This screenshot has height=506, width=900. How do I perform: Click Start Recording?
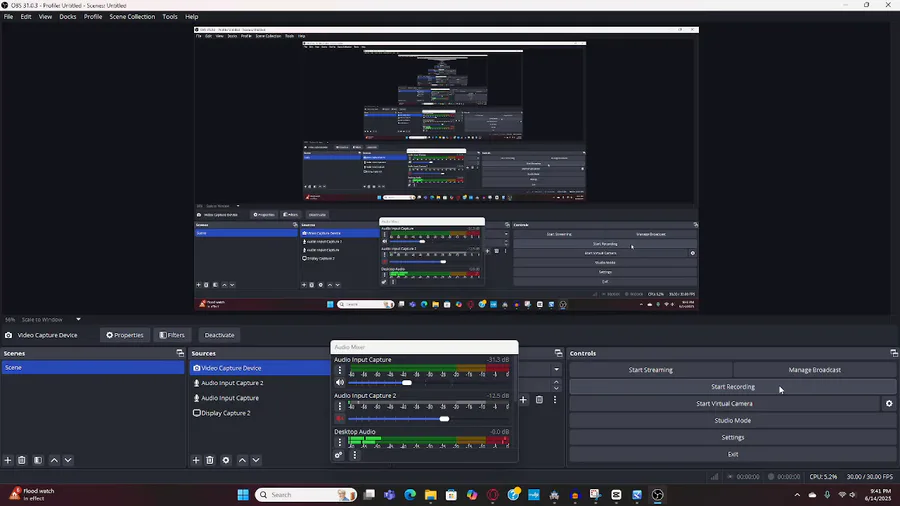732,387
